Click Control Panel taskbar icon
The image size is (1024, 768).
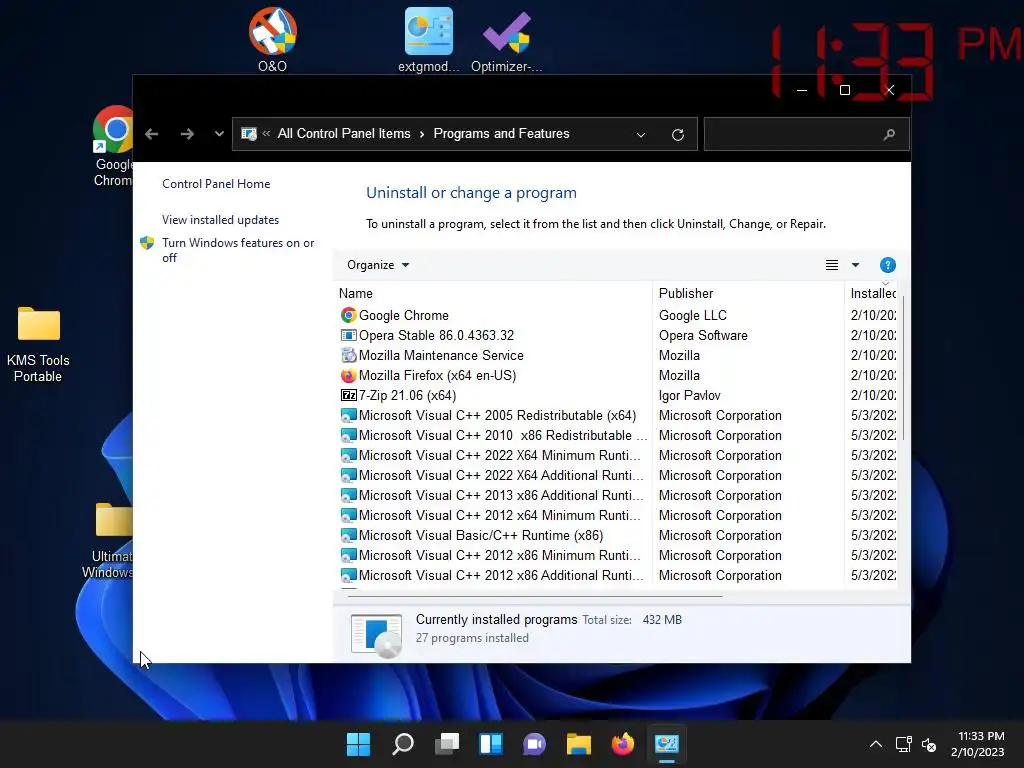pyautogui.click(x=667, y=744)
